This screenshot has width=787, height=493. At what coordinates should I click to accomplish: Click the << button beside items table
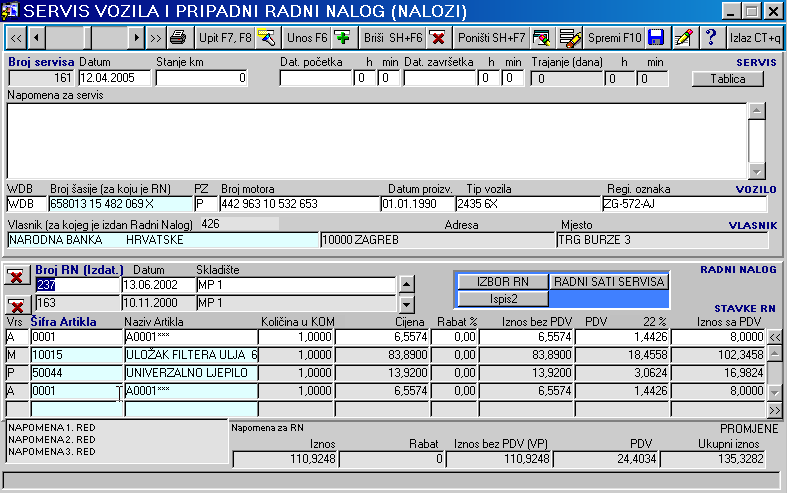click(774, 337)
